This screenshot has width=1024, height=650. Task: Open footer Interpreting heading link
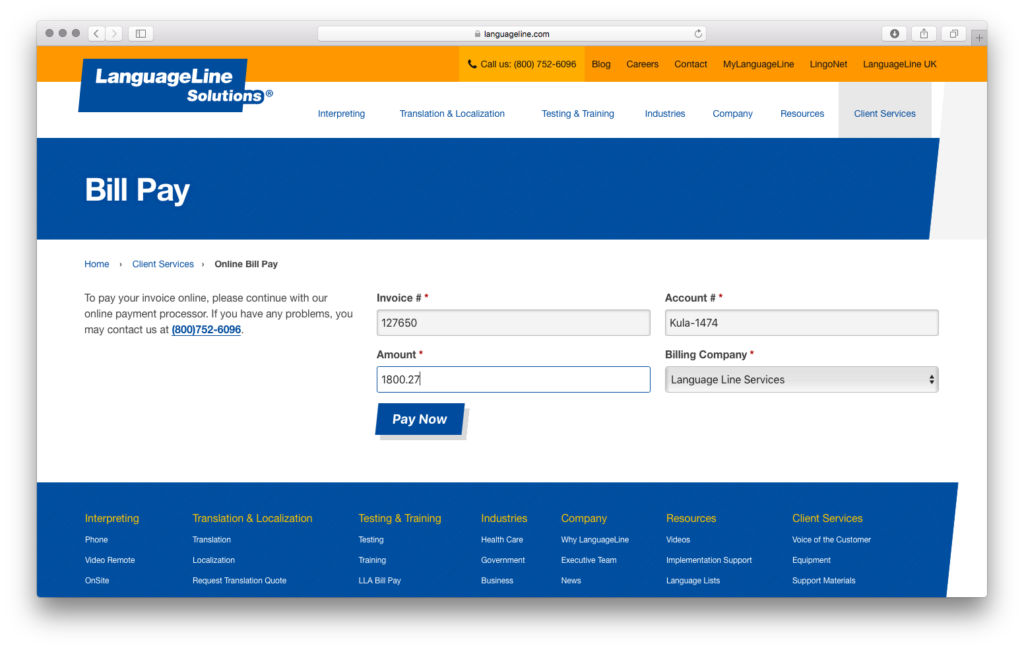point(112,518)
